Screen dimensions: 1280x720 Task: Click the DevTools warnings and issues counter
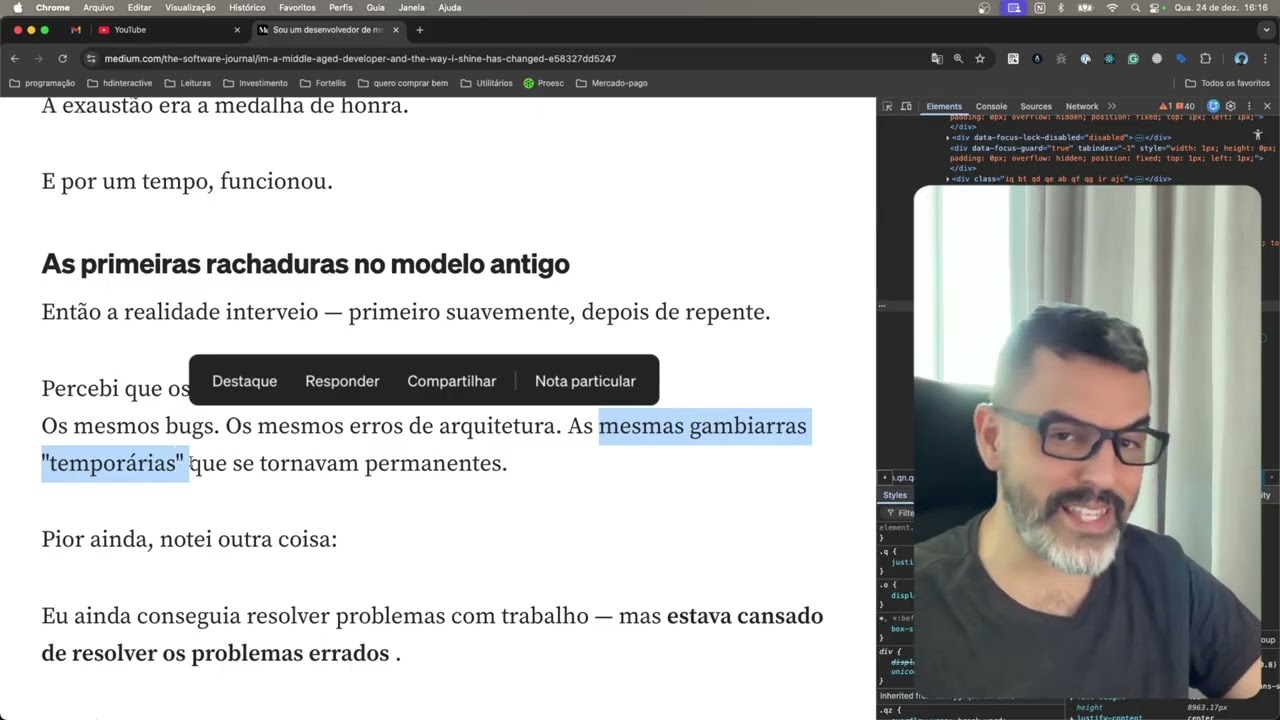1177,106
